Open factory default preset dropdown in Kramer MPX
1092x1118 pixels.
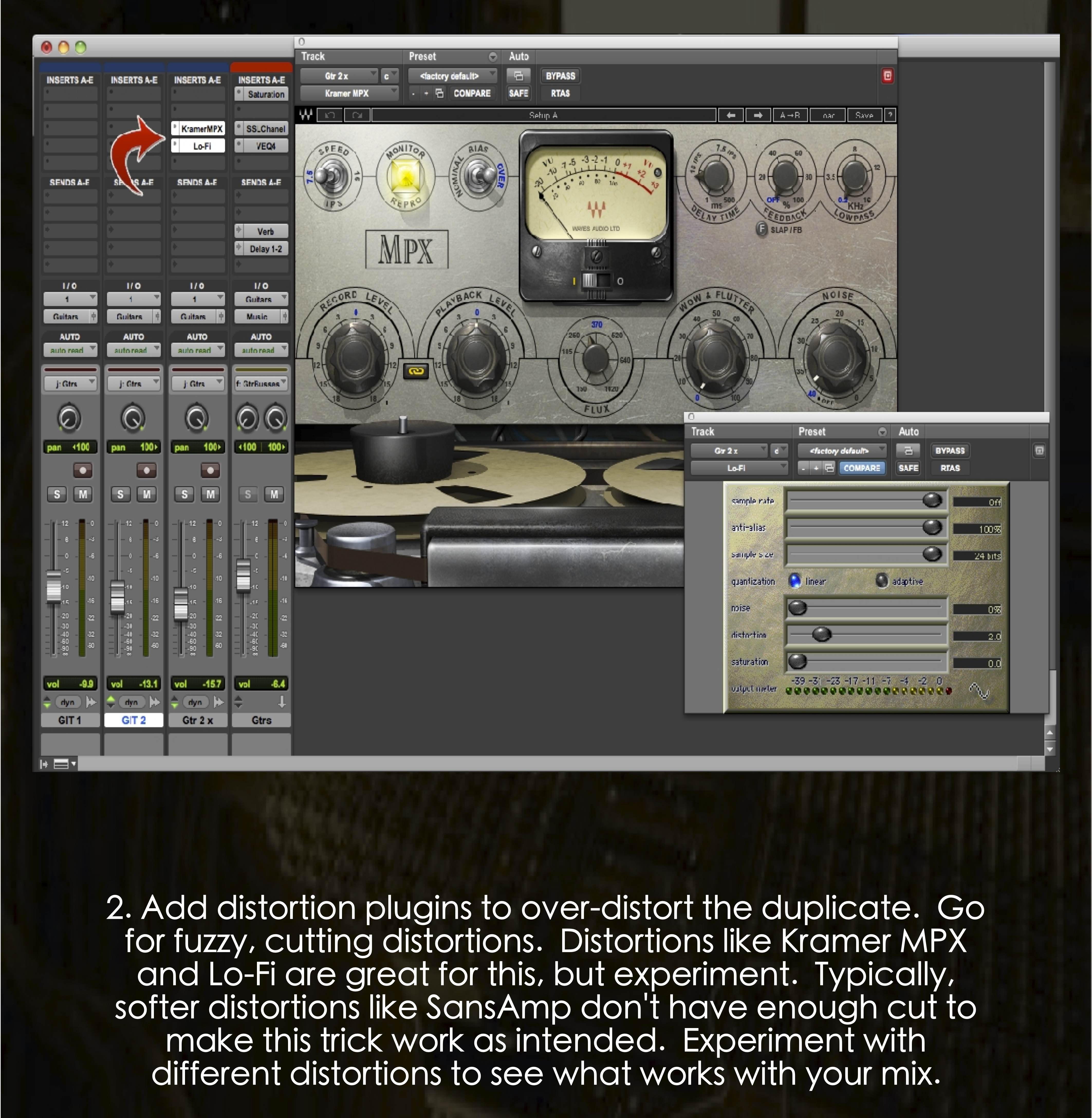point(452,76)
